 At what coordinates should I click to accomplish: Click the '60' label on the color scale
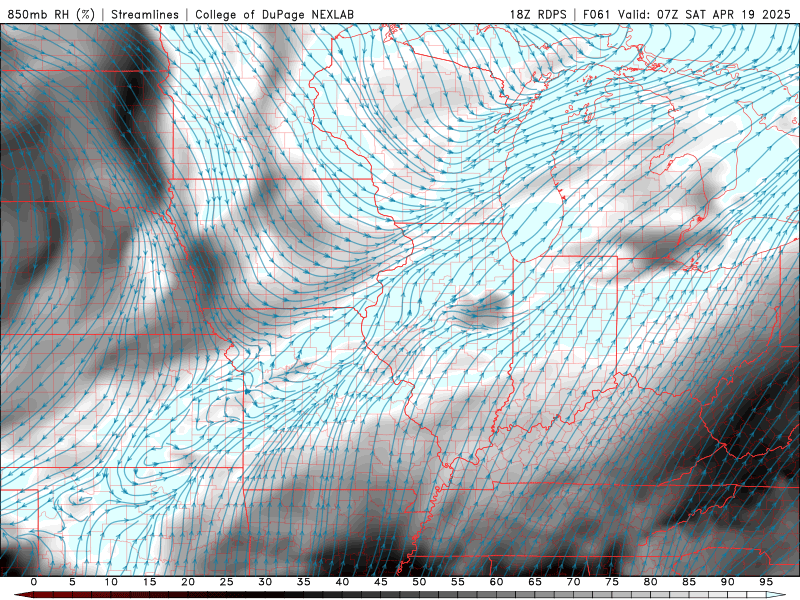point(496,582)
